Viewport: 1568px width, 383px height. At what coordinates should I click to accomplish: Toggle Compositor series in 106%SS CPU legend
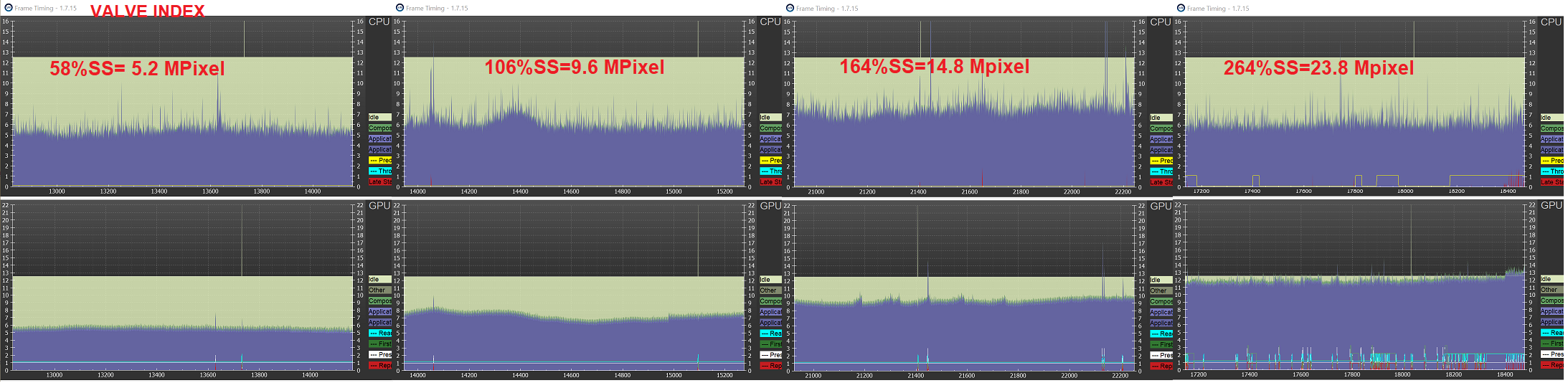click(x=771, y=128)
